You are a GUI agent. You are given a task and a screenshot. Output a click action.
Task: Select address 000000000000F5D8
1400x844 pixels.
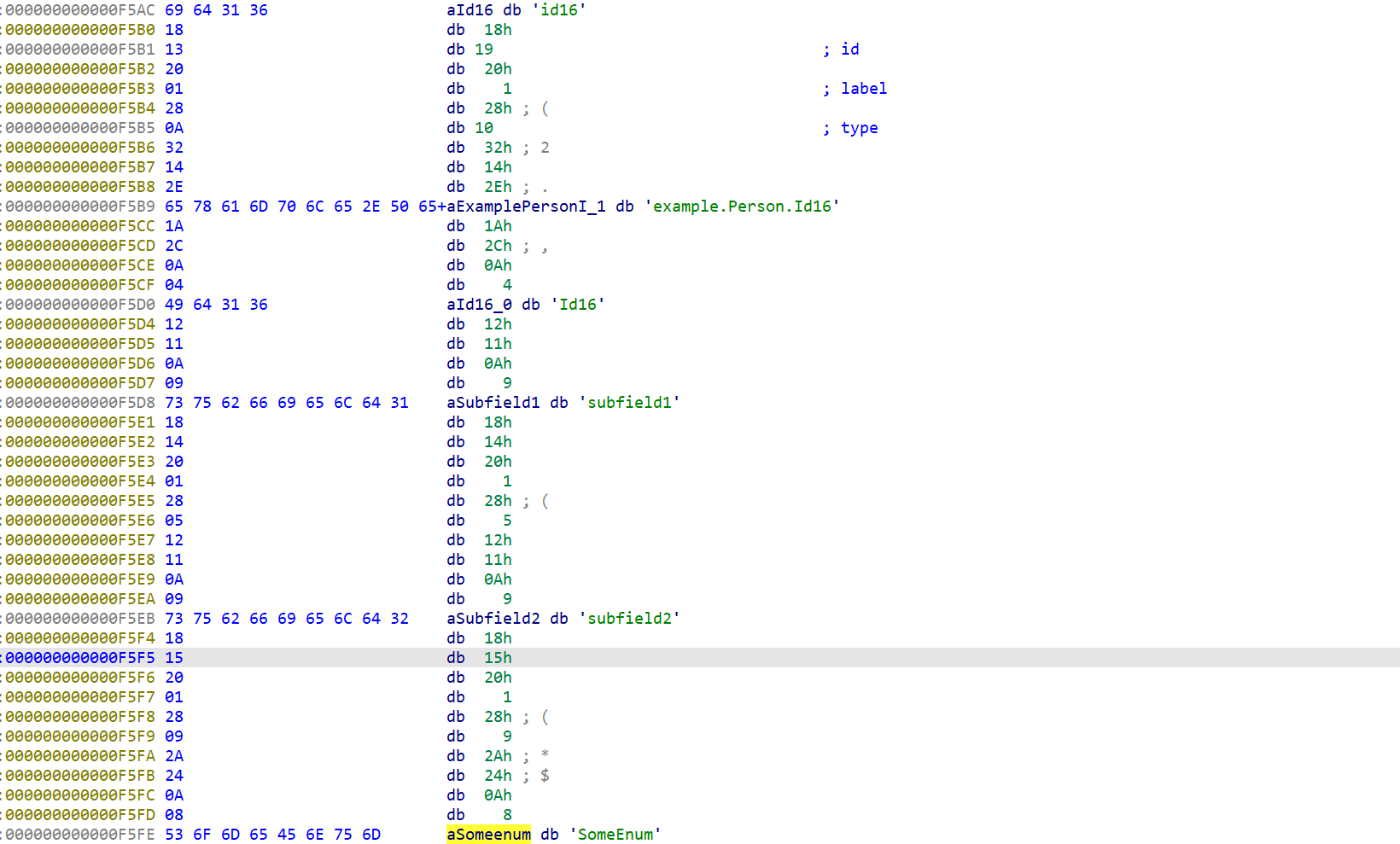tap(80, 403)
